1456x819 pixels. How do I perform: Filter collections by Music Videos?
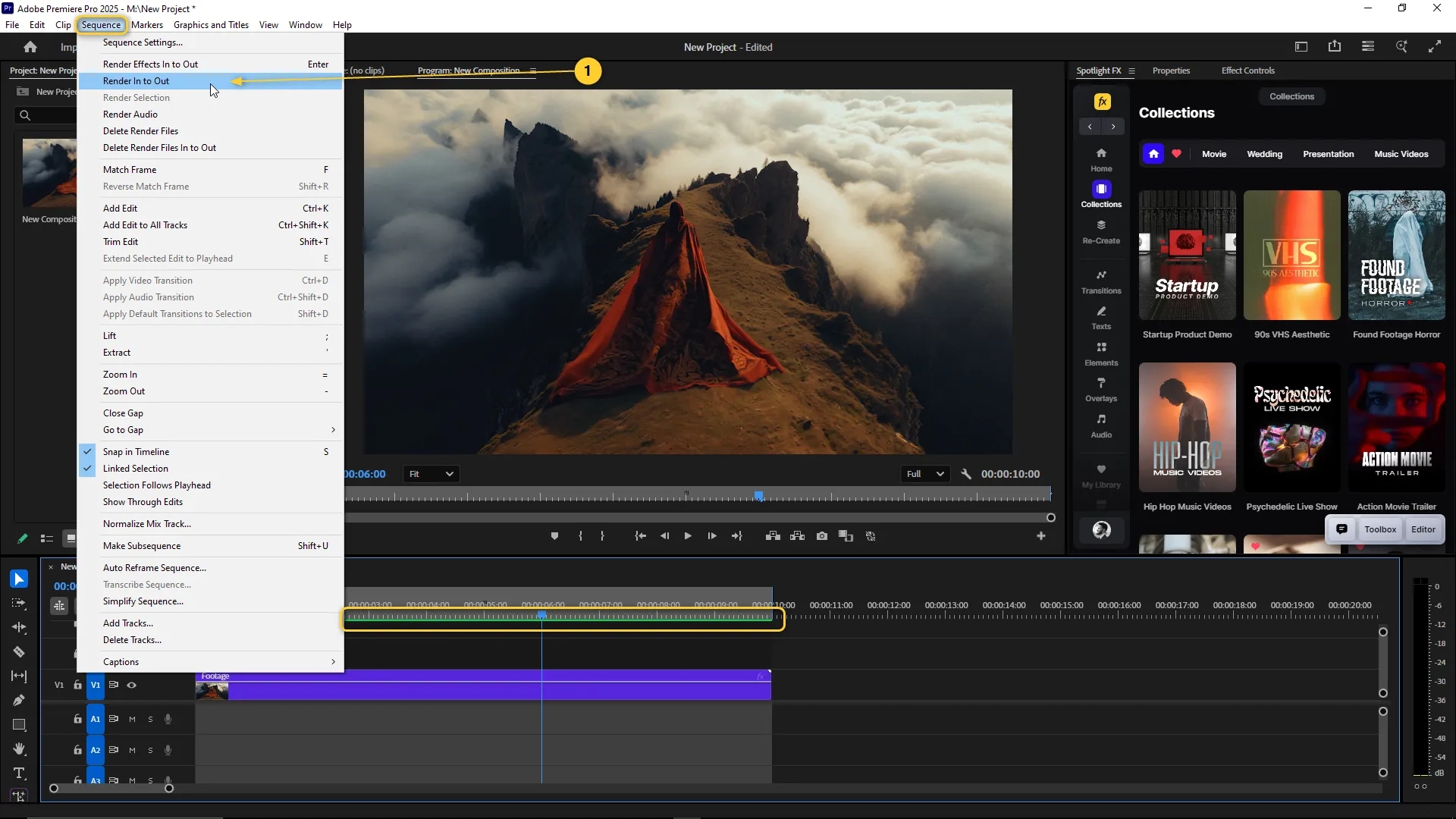click(1401, 154)
